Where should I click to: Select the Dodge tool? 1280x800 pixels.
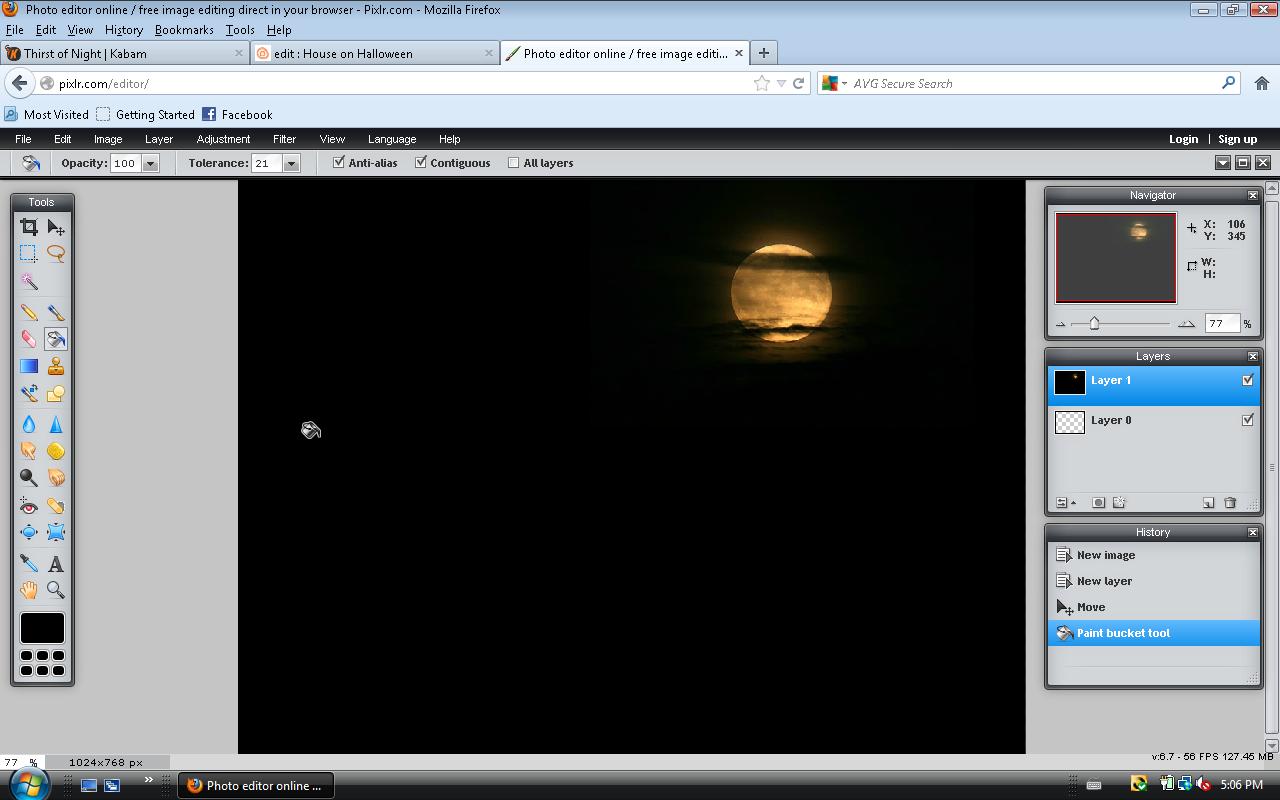[x=29, y=478]
